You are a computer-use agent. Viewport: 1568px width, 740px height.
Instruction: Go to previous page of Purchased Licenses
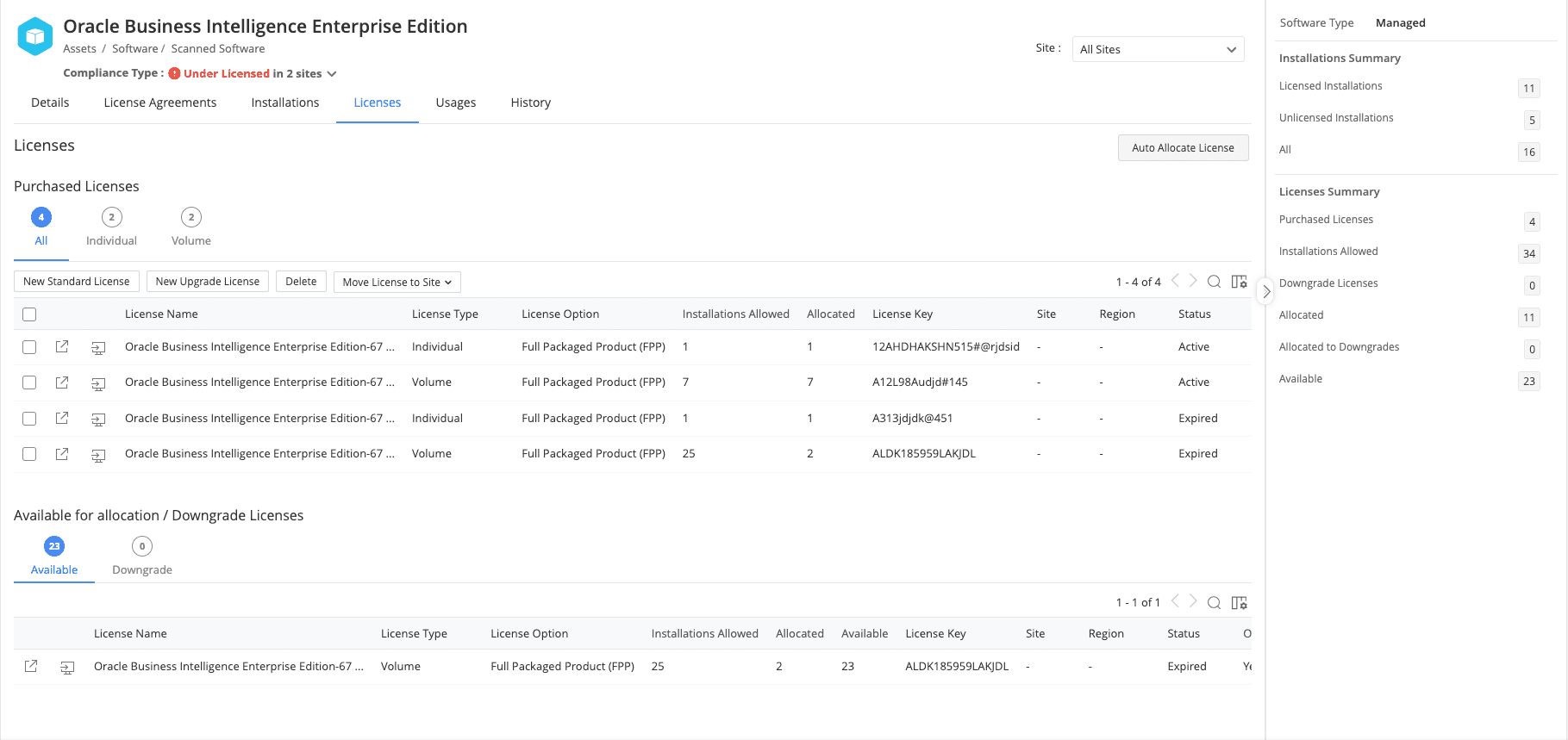1175,281
